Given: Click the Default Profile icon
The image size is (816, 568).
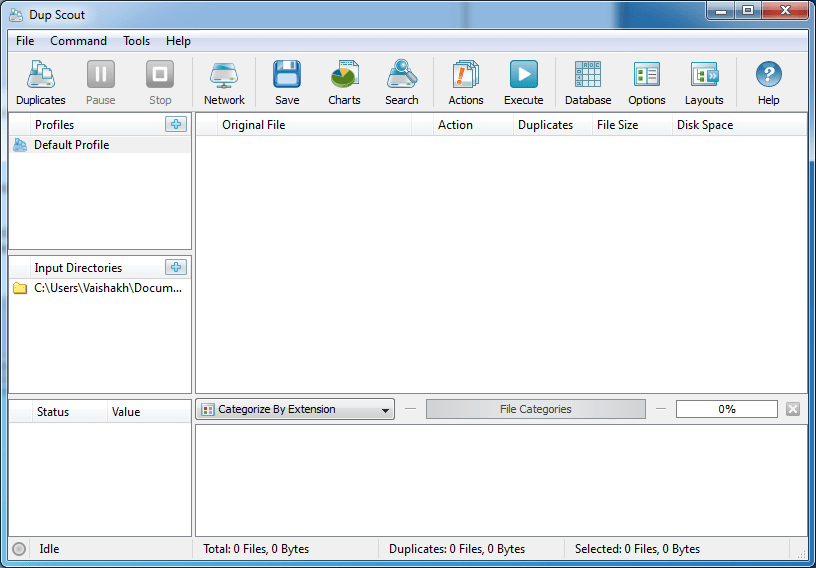Looking at the screenshot, I should 20,145.
